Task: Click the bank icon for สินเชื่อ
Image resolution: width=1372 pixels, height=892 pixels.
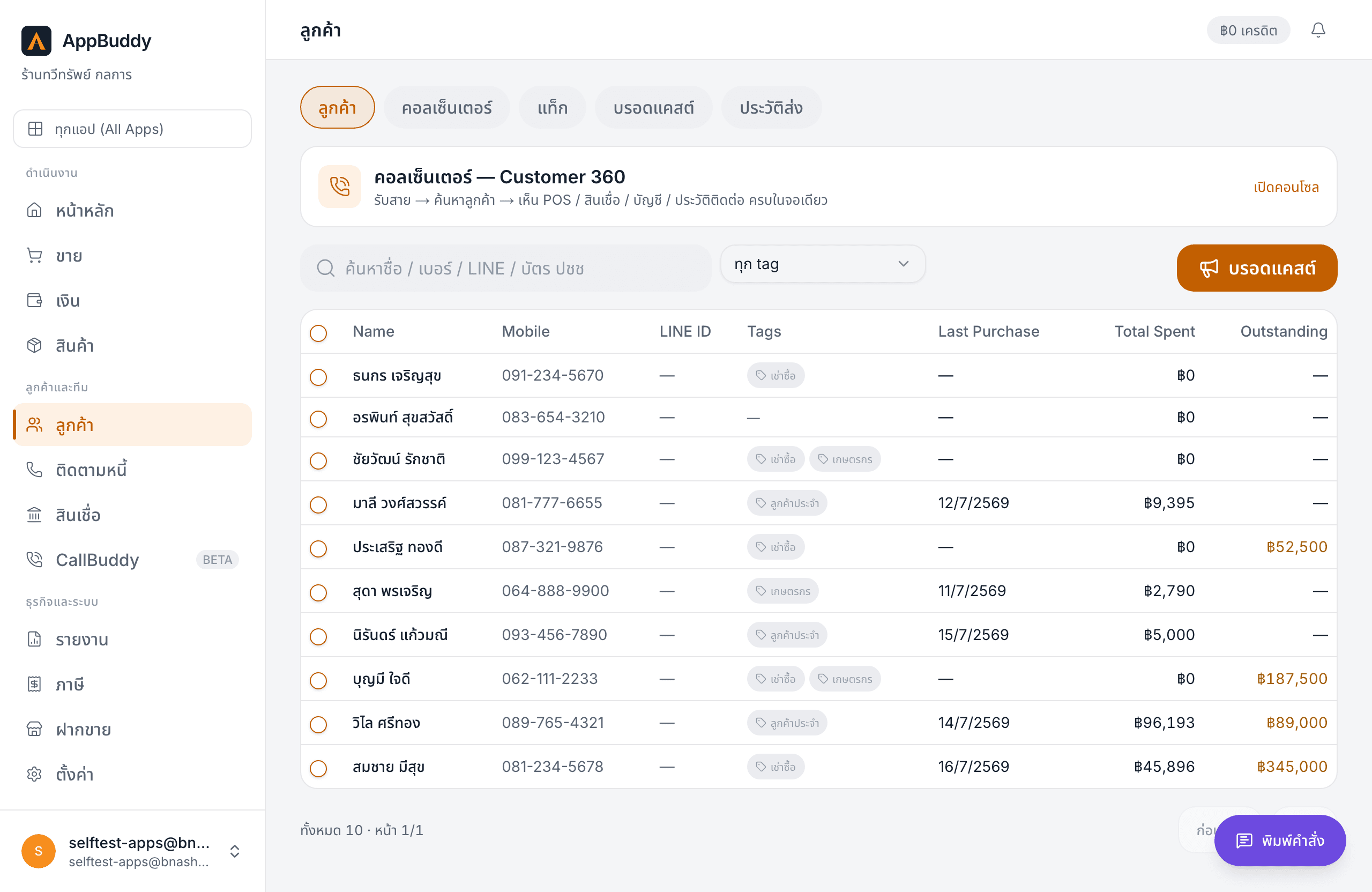Action: [x=35, y=514]
